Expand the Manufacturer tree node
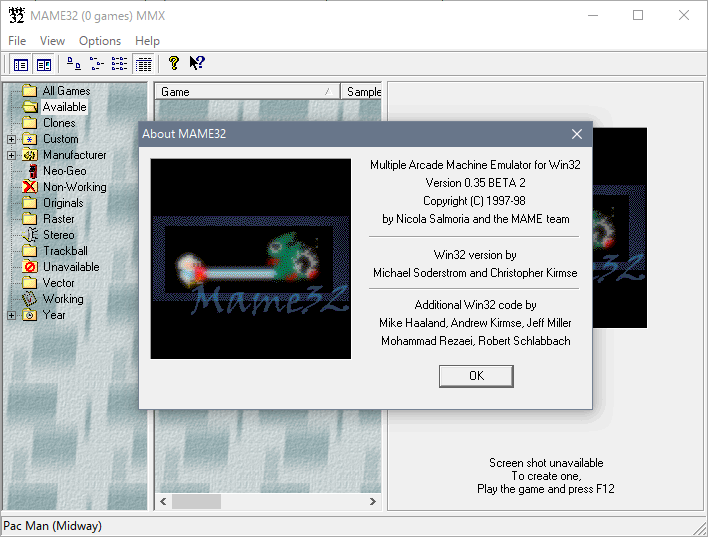The height and width of the screenshot is (537, 708). pos(11,155)
